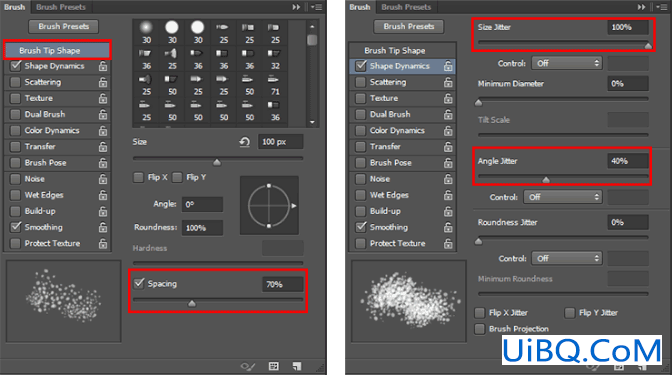672x375 pixels.
Task: Select Brush tab in right panel
Action: (x=360, y=7)
